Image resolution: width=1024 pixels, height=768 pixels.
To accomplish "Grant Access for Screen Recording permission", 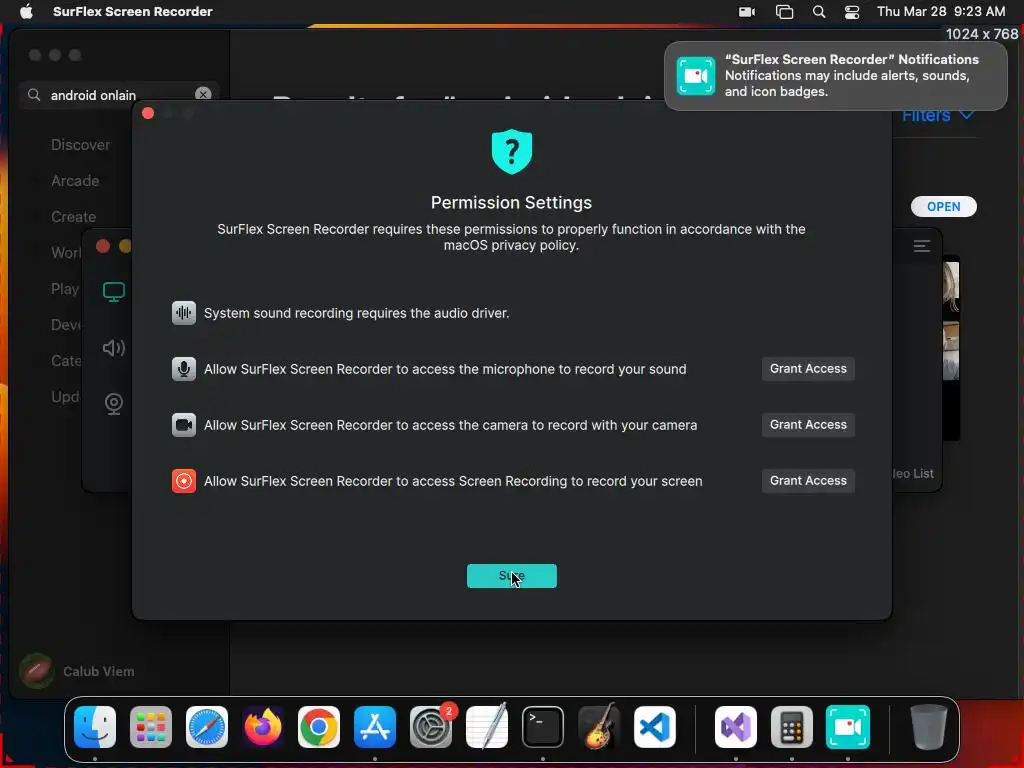I will coord(808,481).
